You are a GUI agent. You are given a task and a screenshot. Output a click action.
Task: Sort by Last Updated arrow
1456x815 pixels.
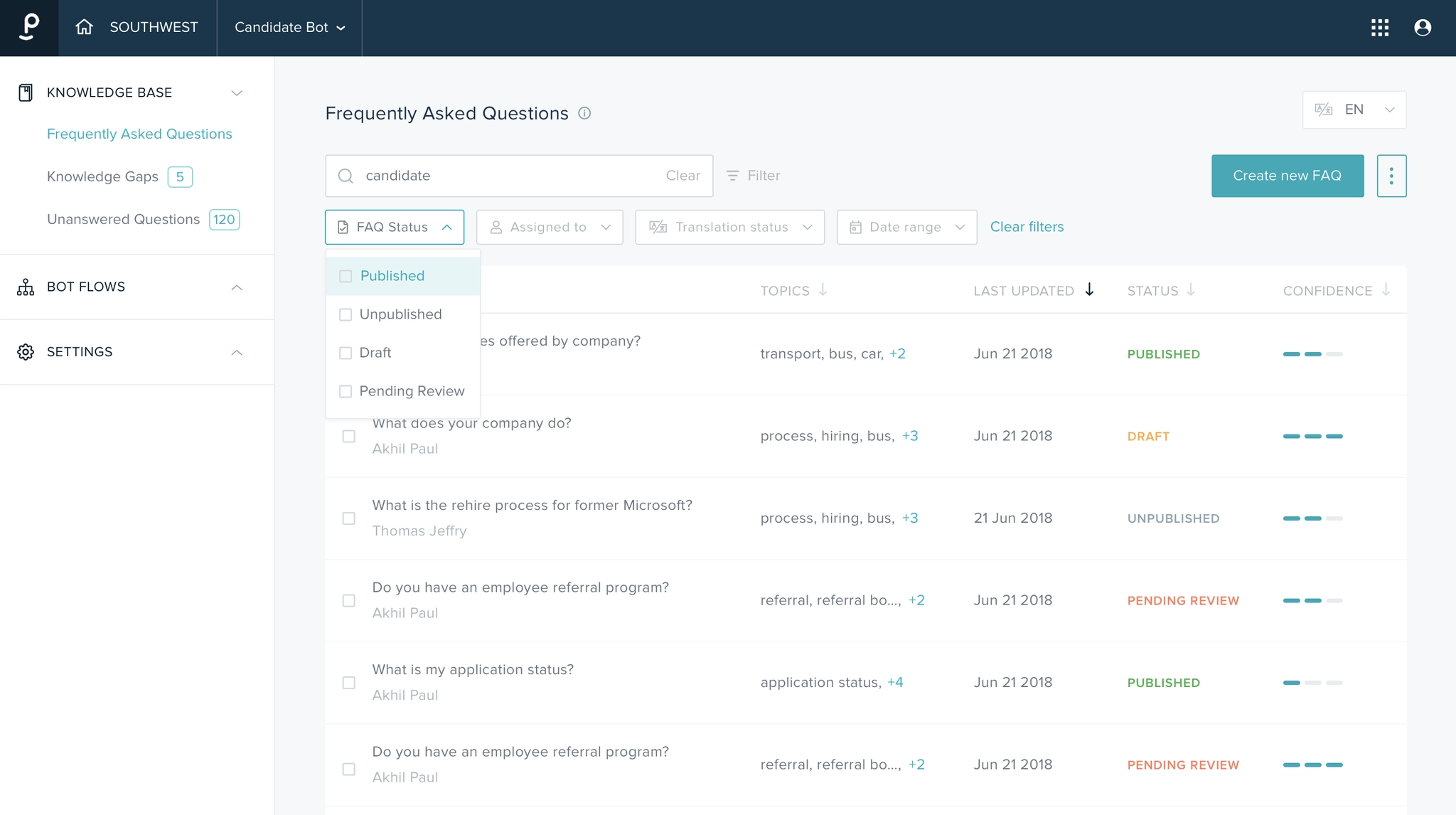(x=1089, y=290)
